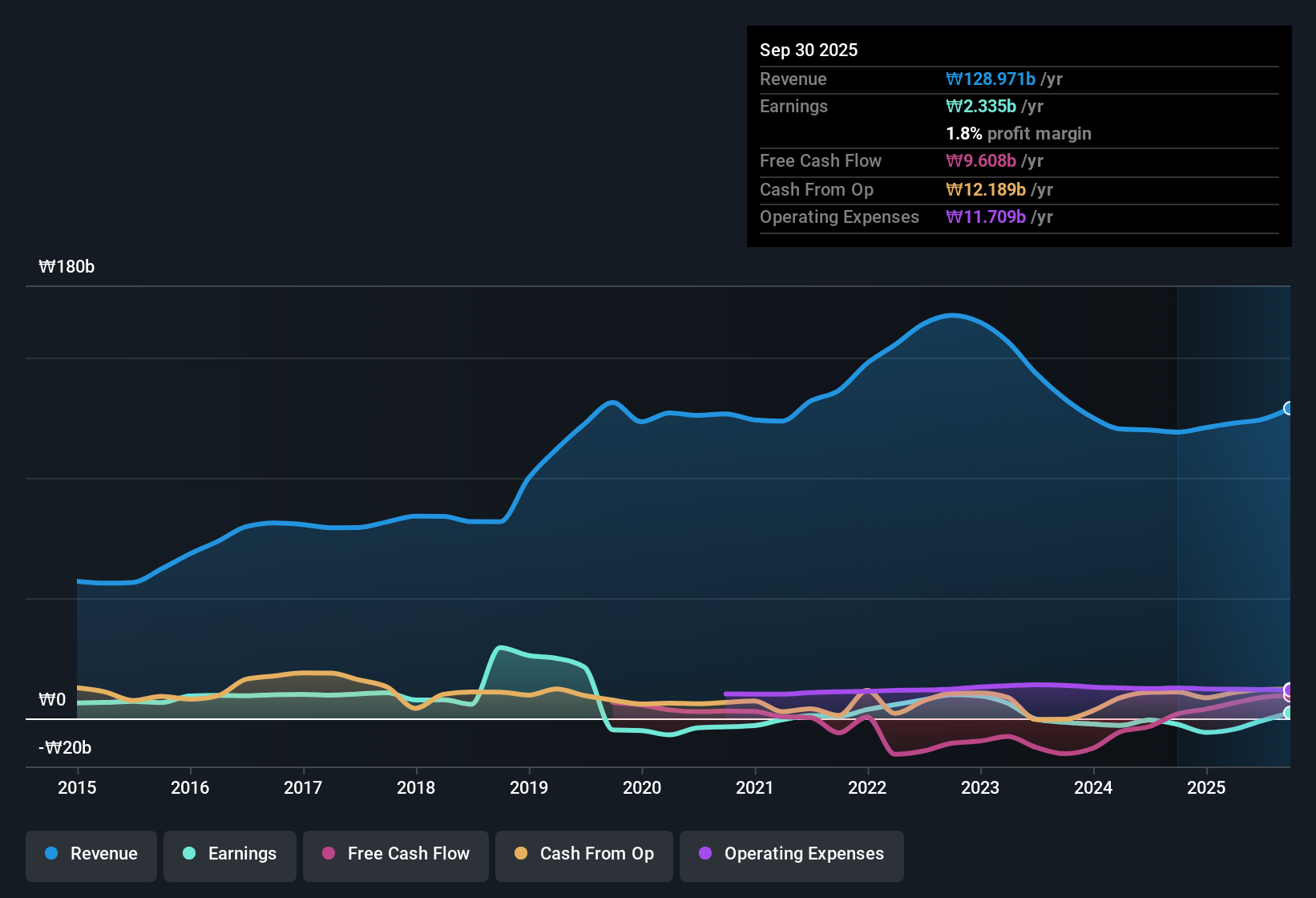Screen dimensions: 1316x898
Task: Click the pink Free Cash Flow legend dot
Action: [328, 854]
